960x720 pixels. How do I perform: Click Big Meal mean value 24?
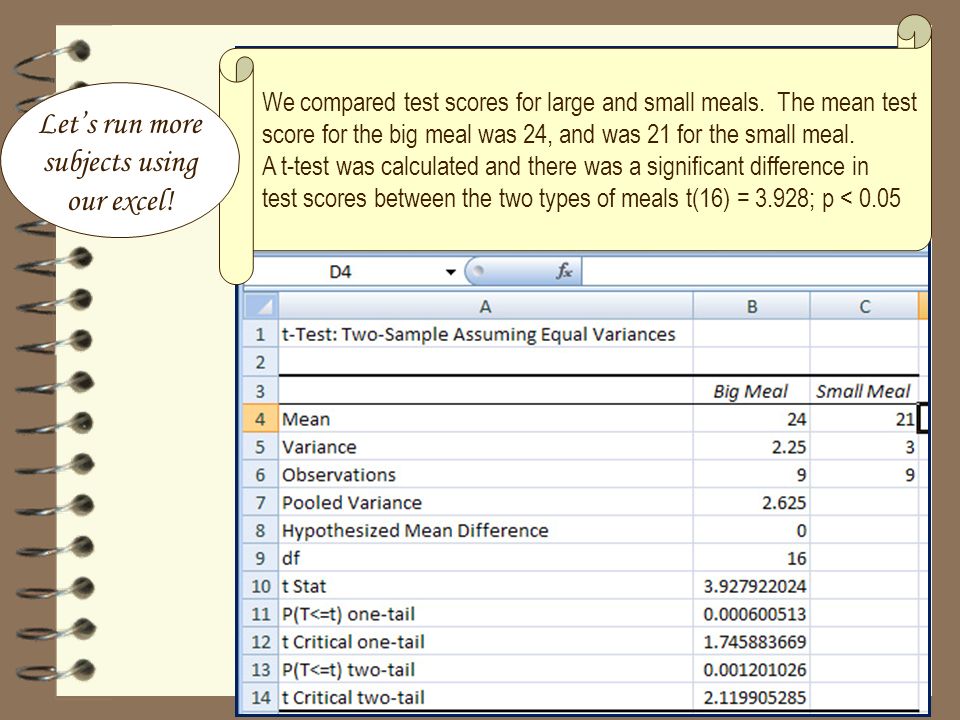click(751, 419)
